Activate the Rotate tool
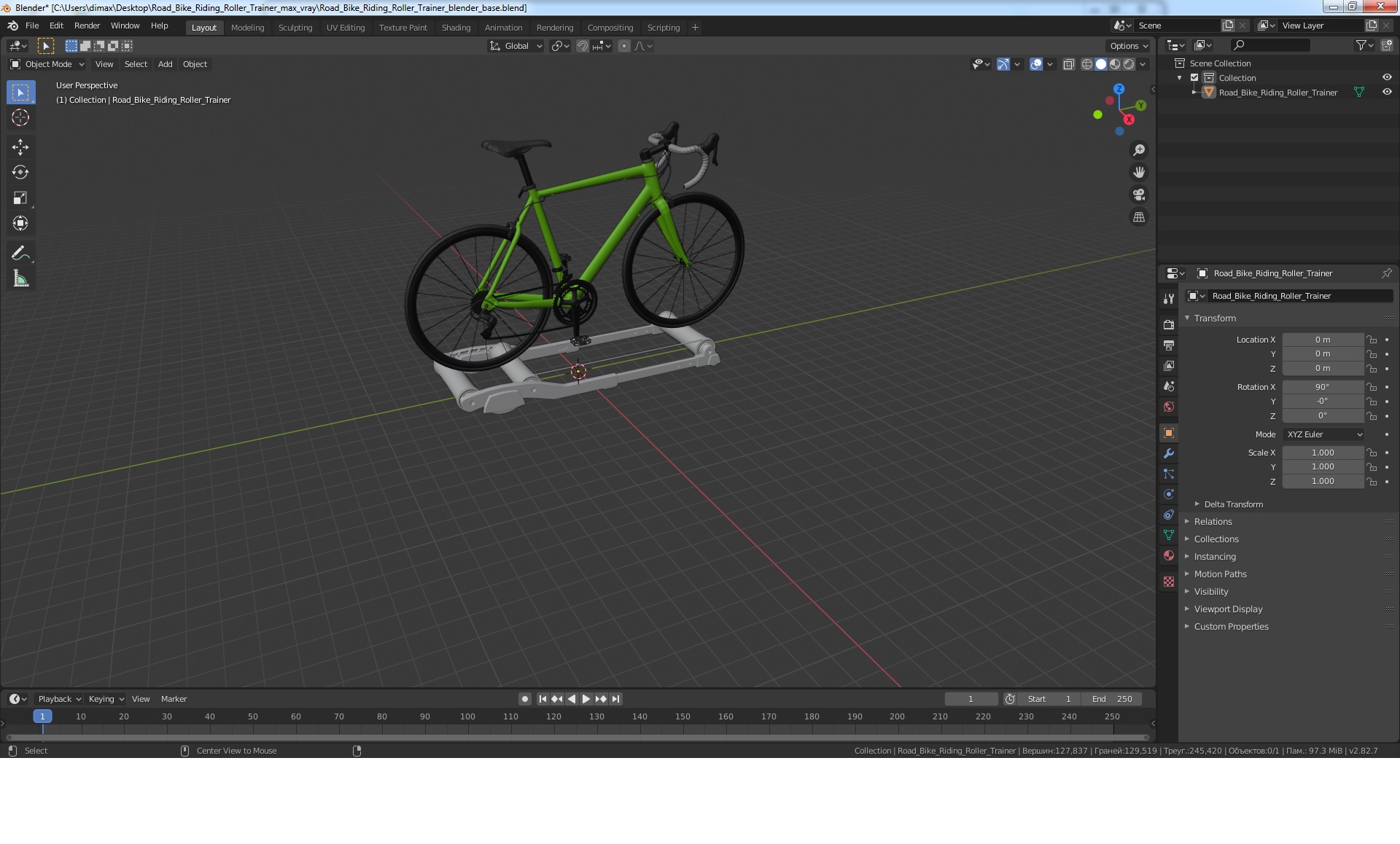This screenshot has height=844, width=1400. pyautogui.click(x=20, y=173)
